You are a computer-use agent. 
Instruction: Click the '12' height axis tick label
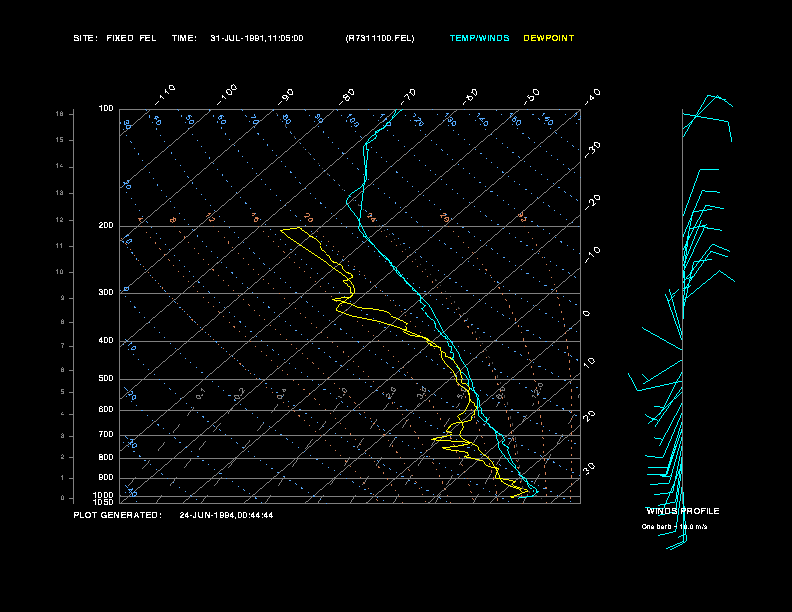tap(60, 220)
